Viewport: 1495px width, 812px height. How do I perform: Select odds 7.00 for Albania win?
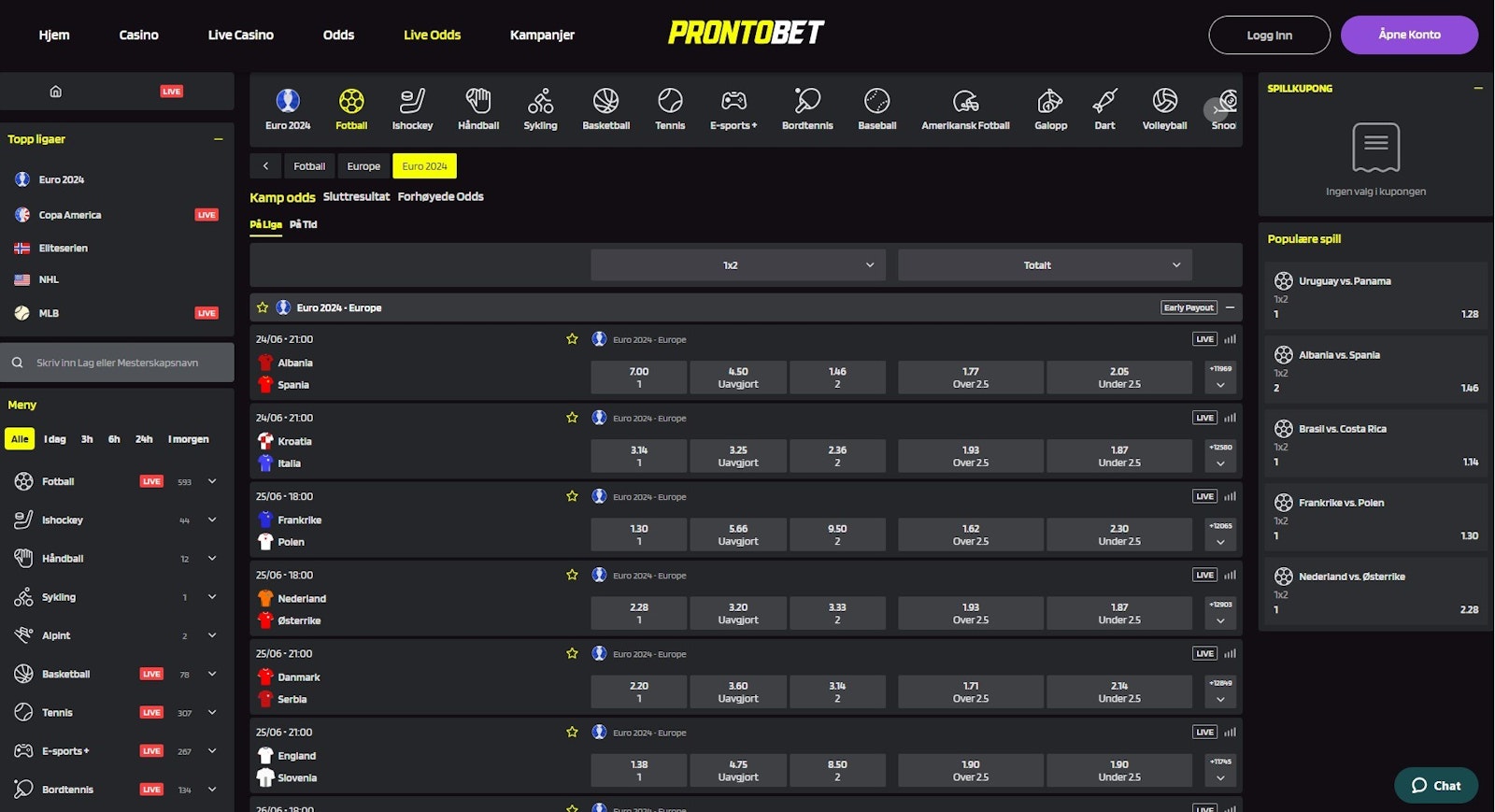(x=638, y=377)
